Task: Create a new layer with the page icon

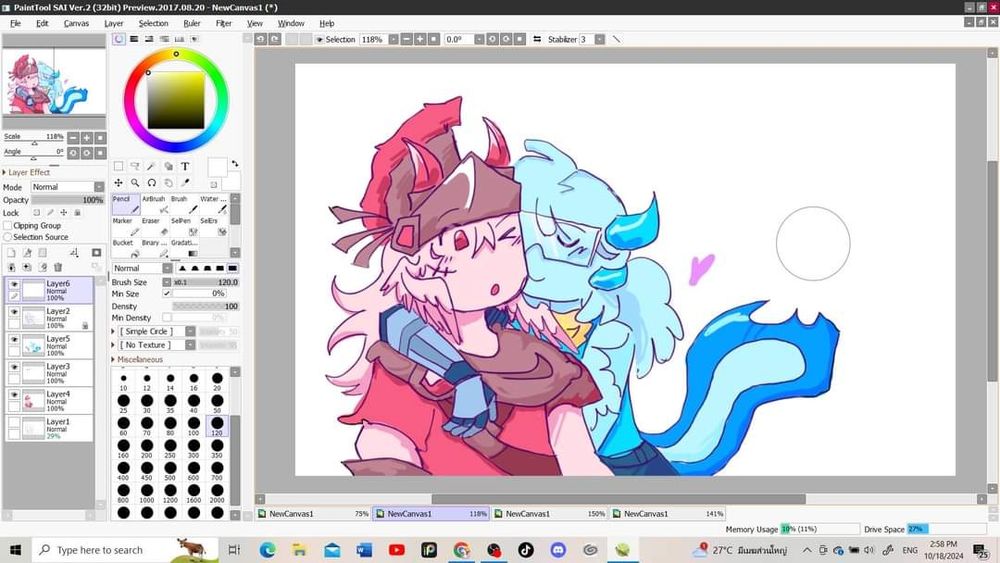Action: [x=11, y=253]
